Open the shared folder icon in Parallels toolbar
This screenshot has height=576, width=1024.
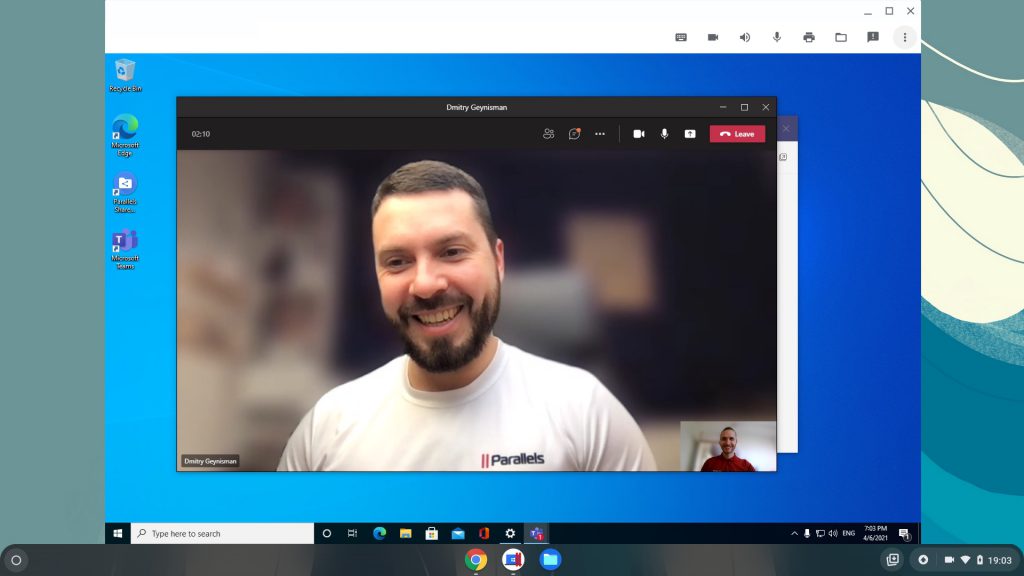(x=840, y=37)
